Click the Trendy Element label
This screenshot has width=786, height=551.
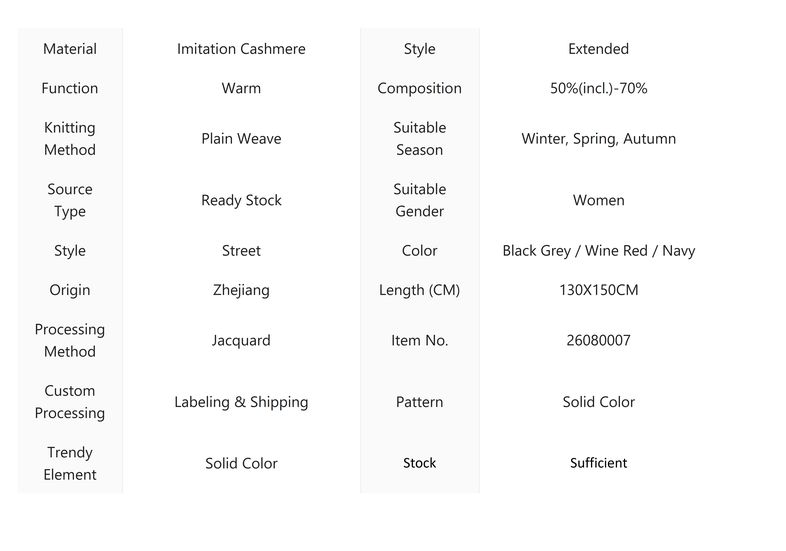(x=70, y=463)
